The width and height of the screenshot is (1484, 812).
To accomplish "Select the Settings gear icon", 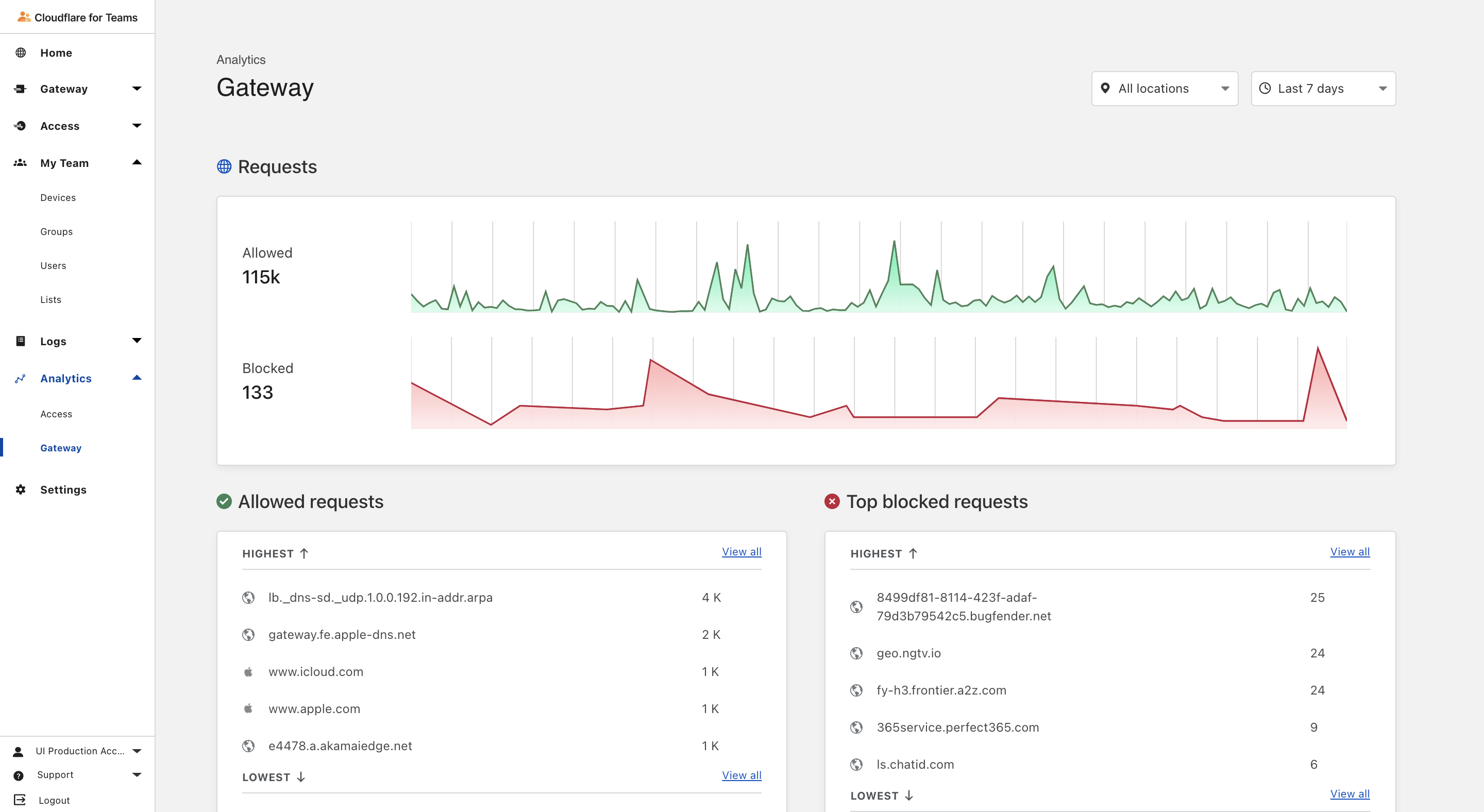I will [x=21, y=489].
